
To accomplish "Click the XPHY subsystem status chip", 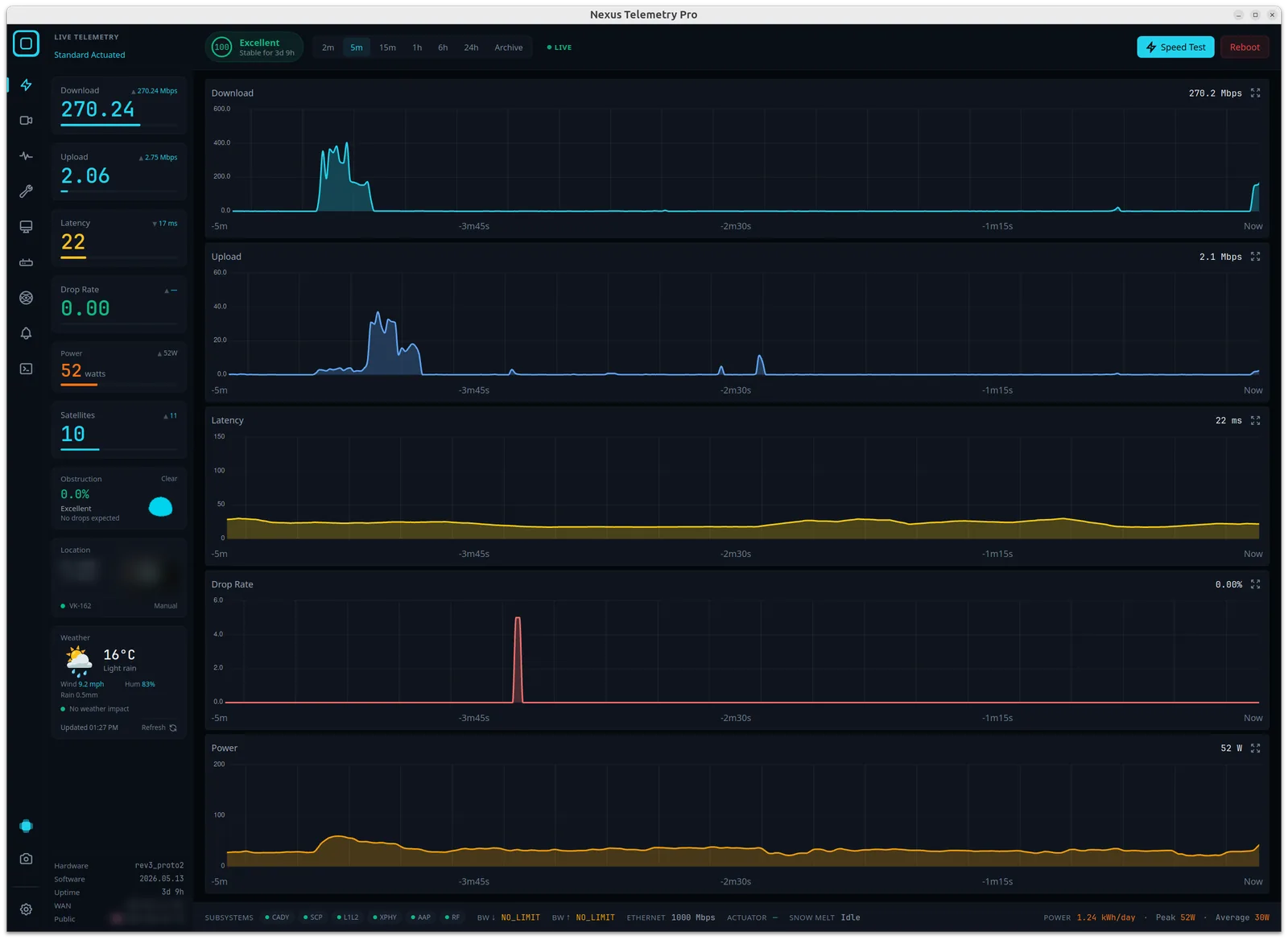I will tap(385, 917).
